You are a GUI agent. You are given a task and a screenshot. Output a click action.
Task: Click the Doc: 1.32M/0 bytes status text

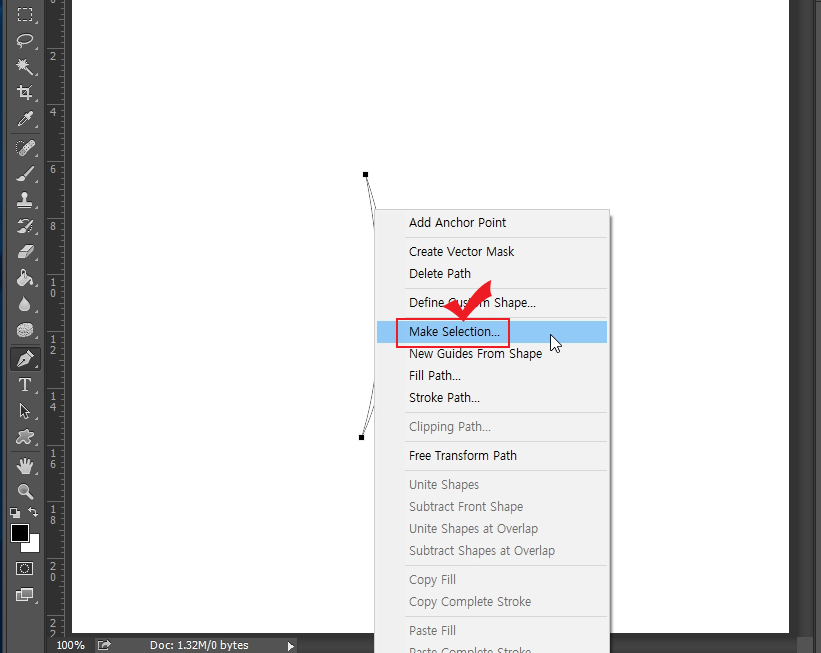pos(199,645)
